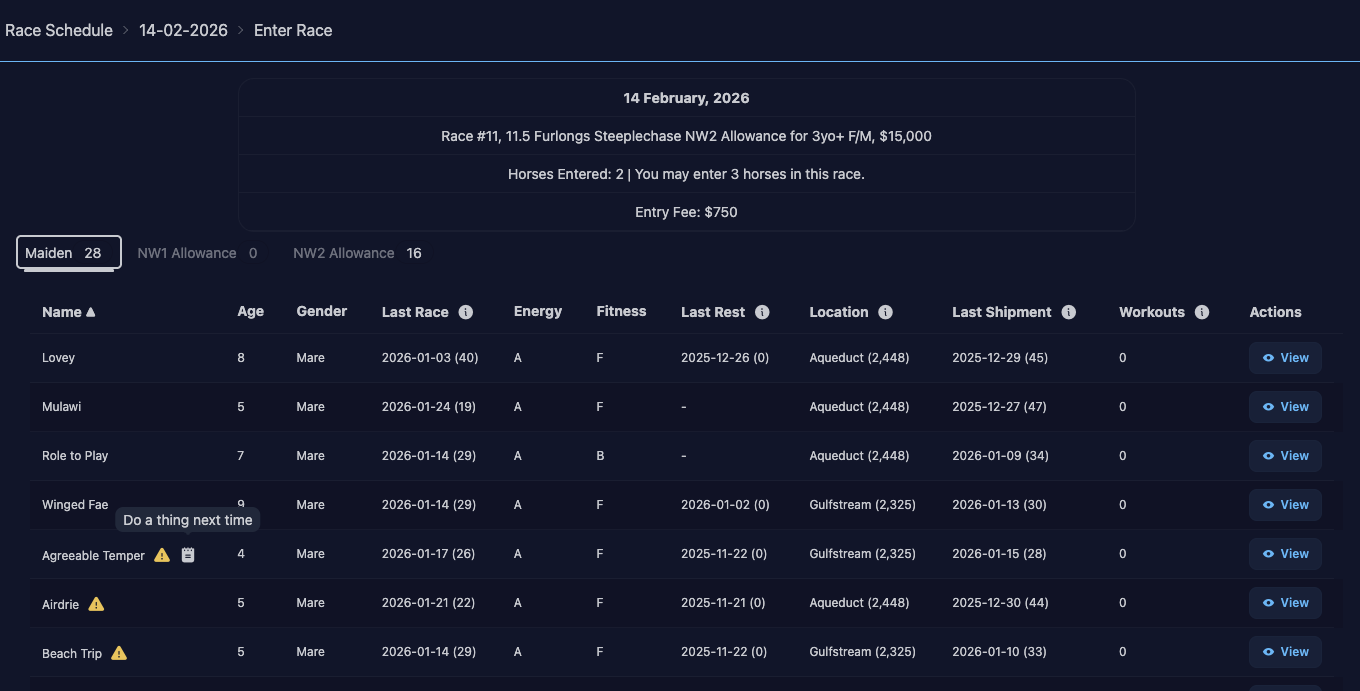The image size is (1360, 691).
Task: Click the info icon beside Last Race
Action: pos(466,312)
